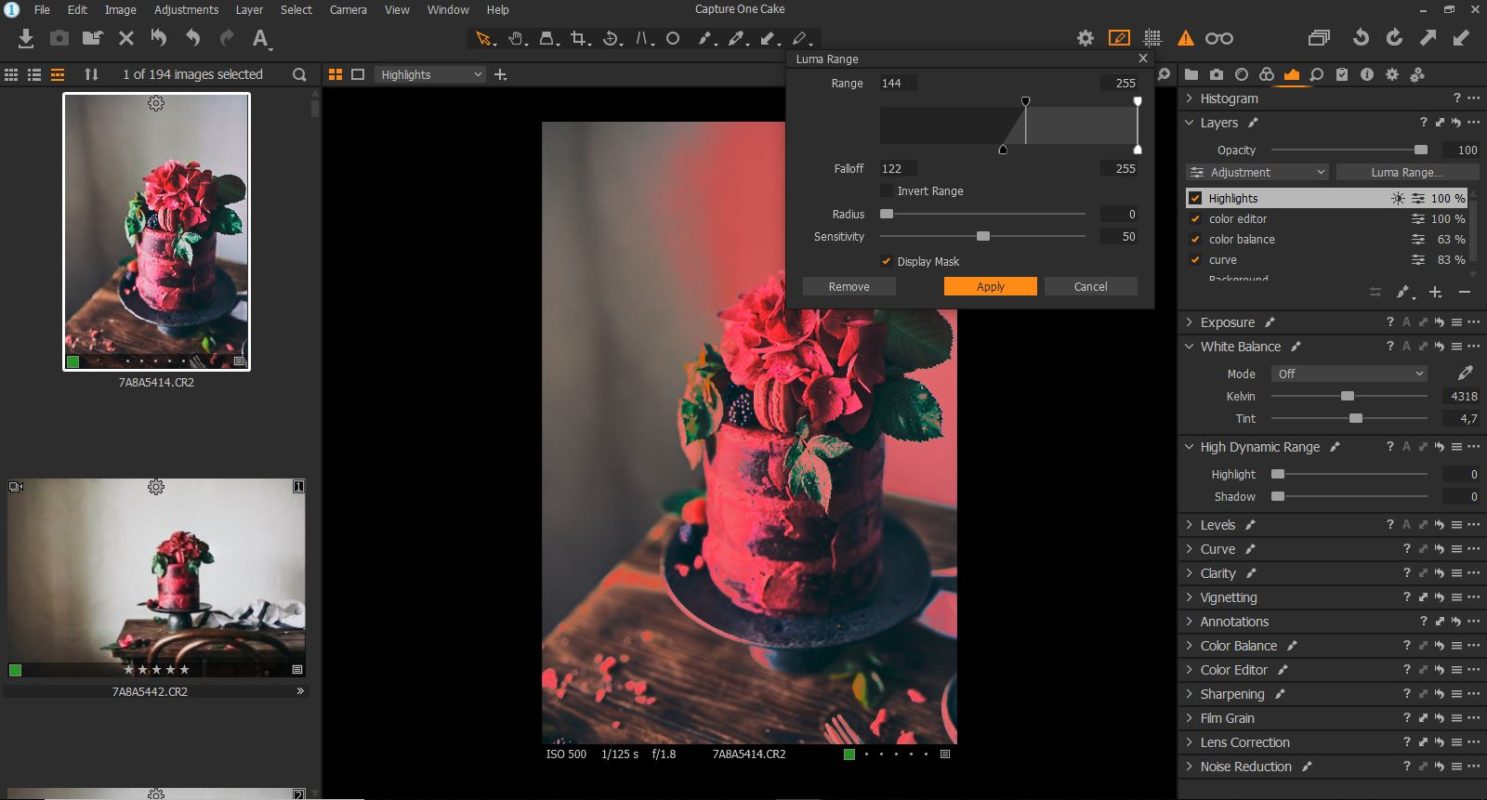
Task: Select the Pan (hand) tool
Action: (516, 38)
